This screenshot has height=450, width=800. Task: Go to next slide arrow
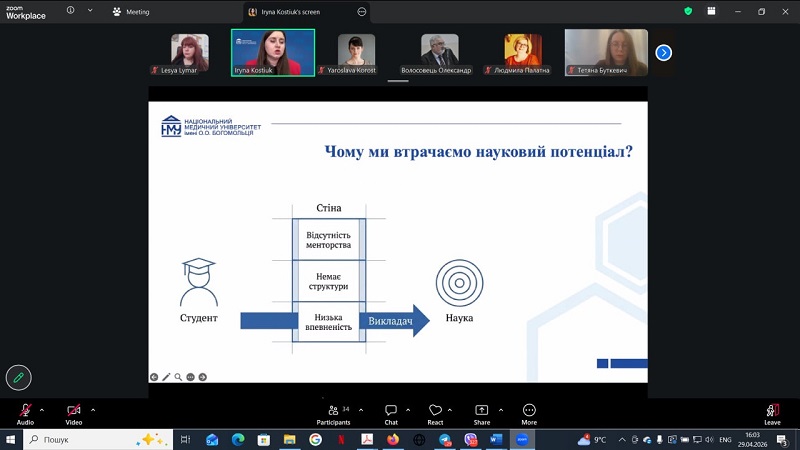click(x=203, y=377)
